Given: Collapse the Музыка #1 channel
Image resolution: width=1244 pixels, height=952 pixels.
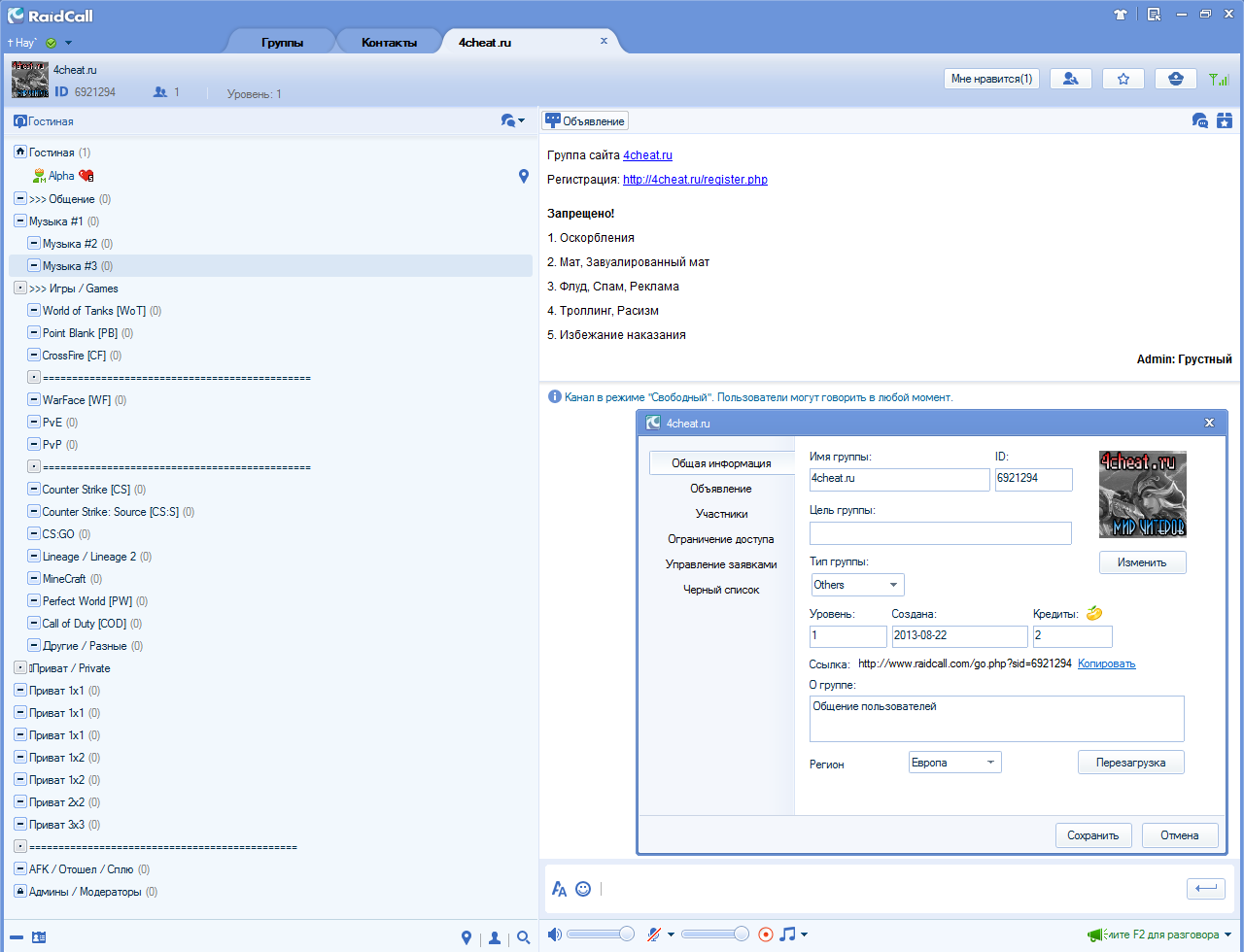Looking at the screenshot, I should (20, 221).
